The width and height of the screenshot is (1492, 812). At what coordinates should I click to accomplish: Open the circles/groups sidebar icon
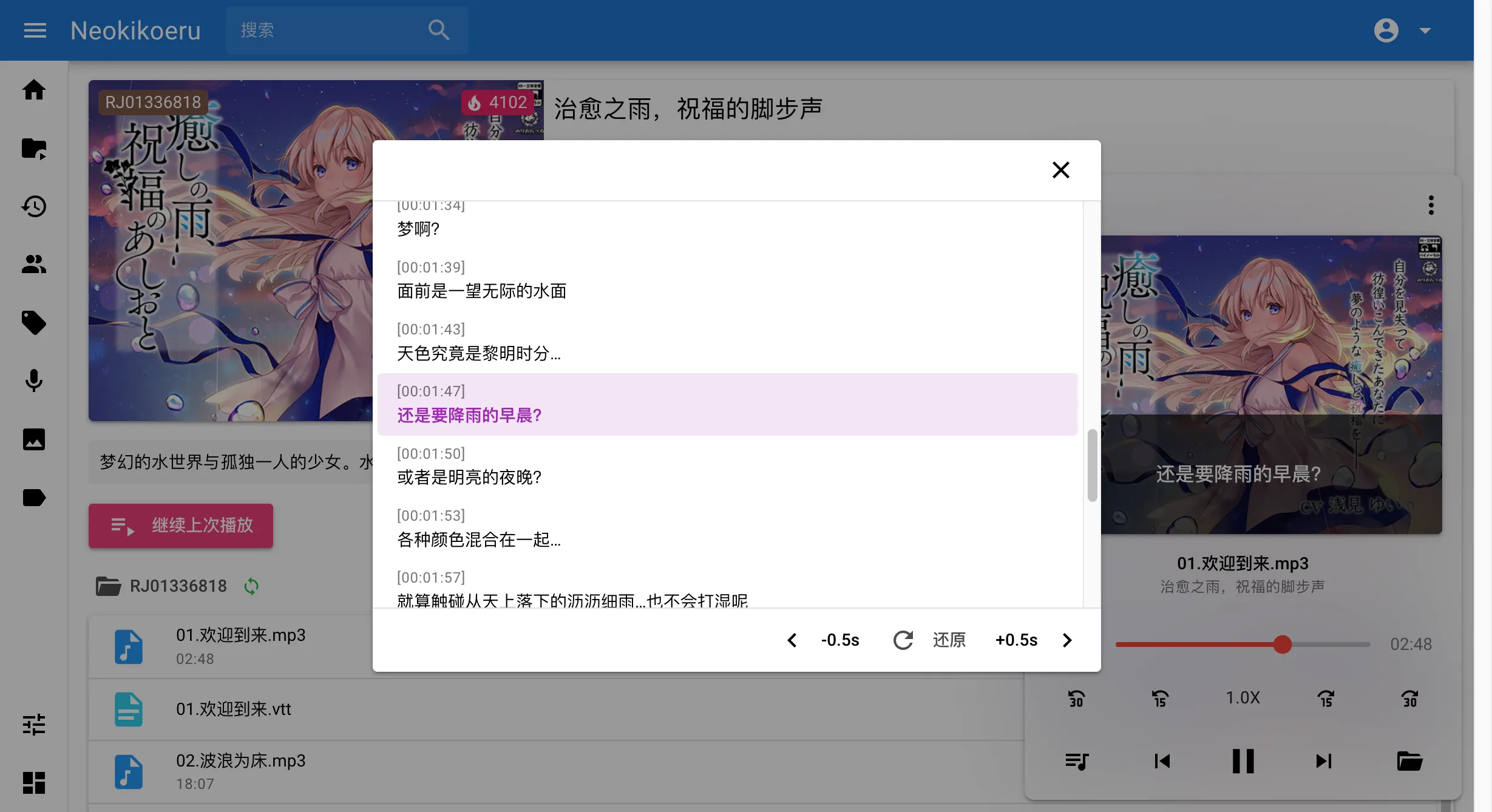[34, 264]
